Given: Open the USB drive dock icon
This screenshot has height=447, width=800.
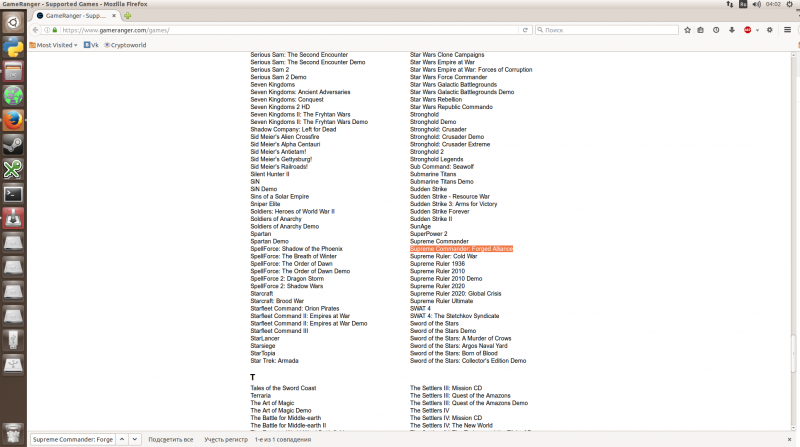Looking at the screenshot, I should click(x=13, y=340).
